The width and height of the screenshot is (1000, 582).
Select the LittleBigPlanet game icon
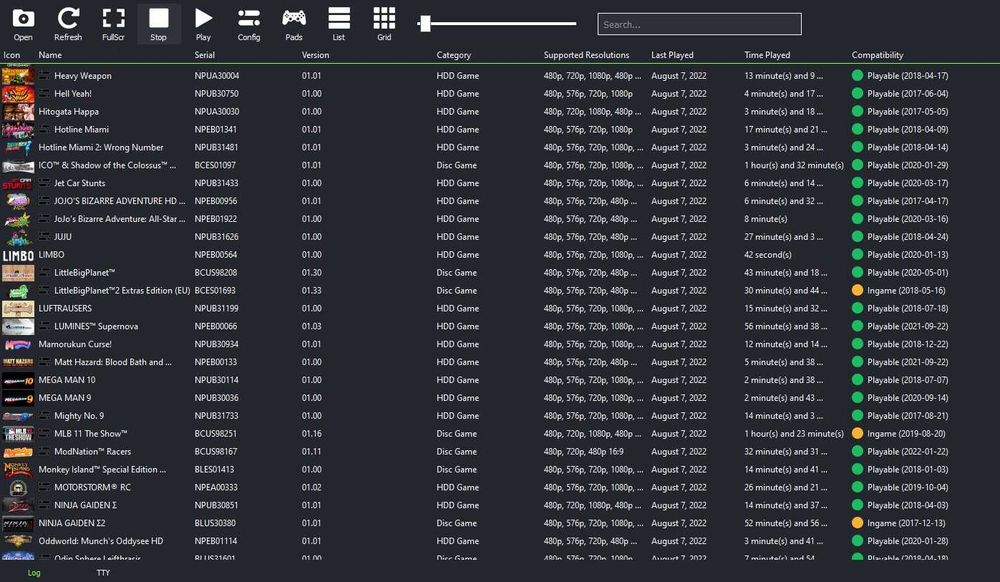(x=18, y=272)
